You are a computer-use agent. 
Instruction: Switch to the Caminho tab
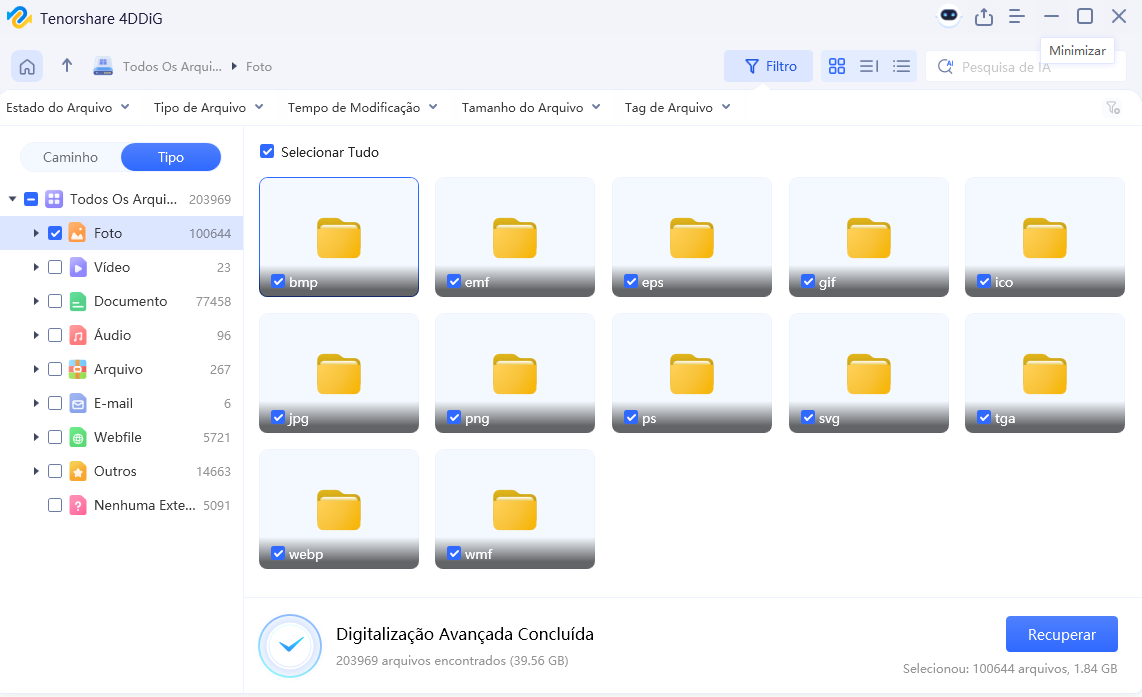click(x=70, y=157)
